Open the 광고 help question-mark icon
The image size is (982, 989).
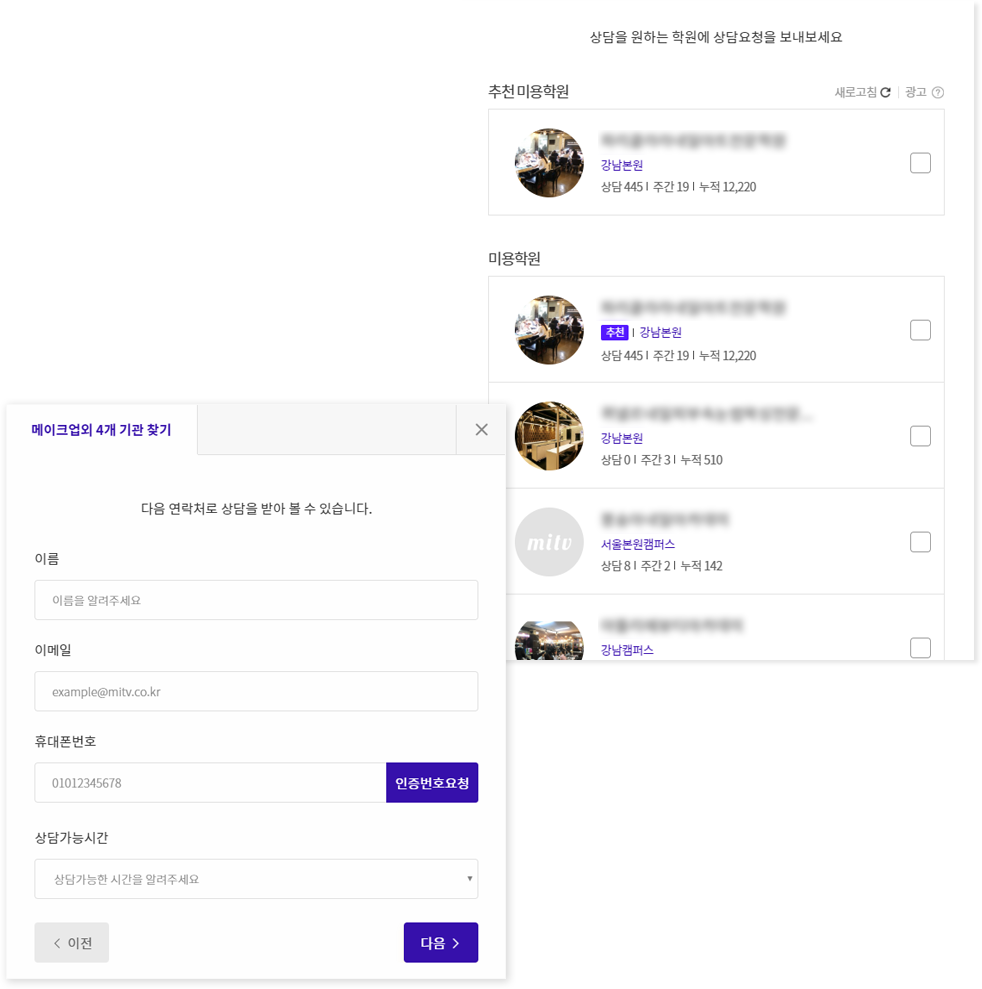pos(938,92)
